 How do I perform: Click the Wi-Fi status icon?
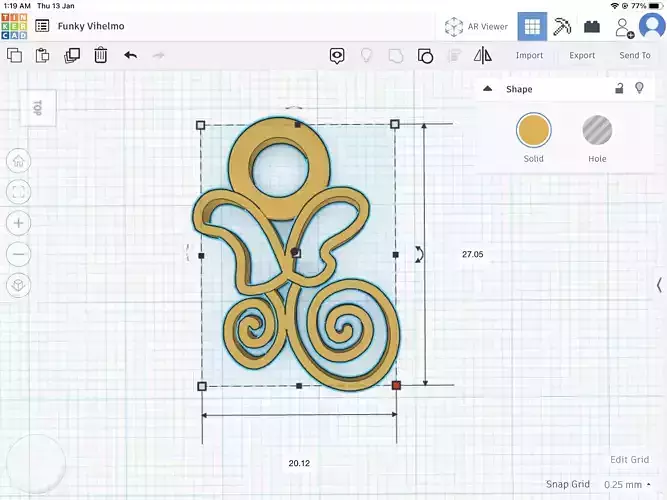point(614,6)
